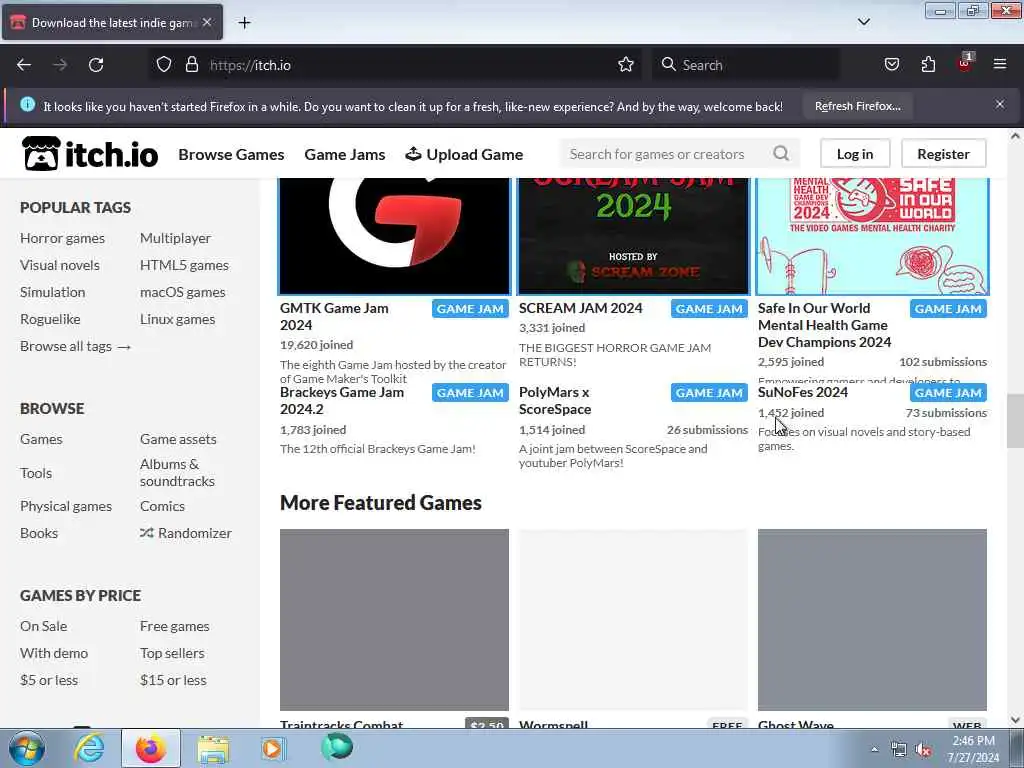The width and height of the screenshot is (1024, 768).
Task: Expand the list all tabs chevron
Action: click(x=863, y=22)
